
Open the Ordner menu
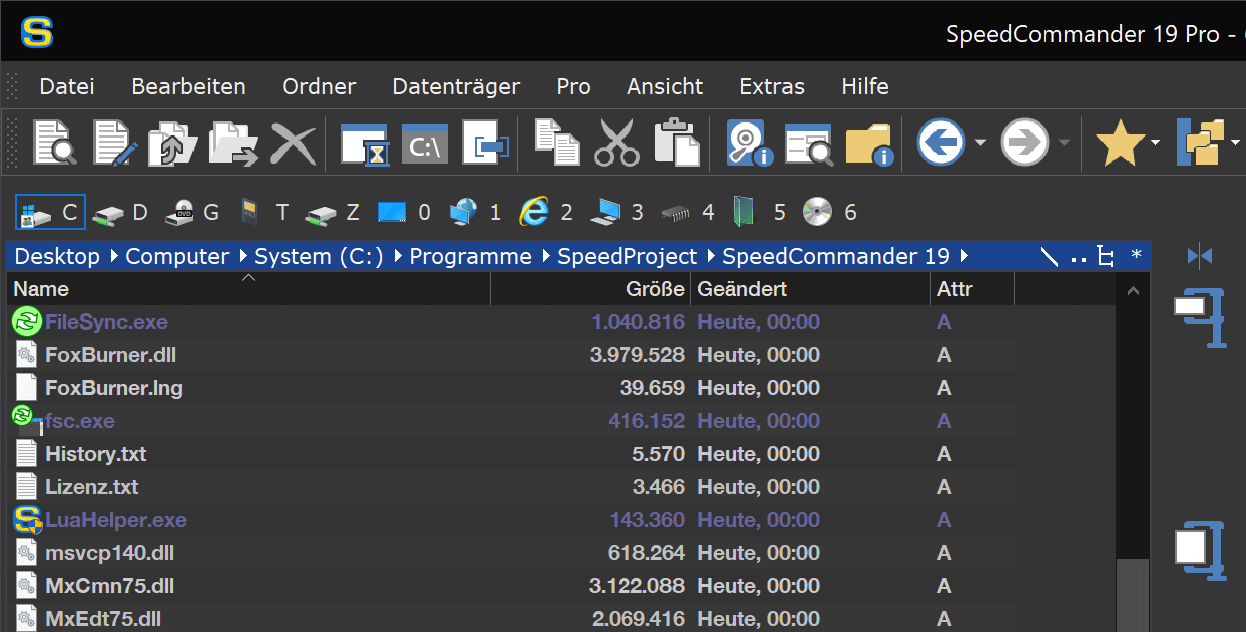coord(319,87)
